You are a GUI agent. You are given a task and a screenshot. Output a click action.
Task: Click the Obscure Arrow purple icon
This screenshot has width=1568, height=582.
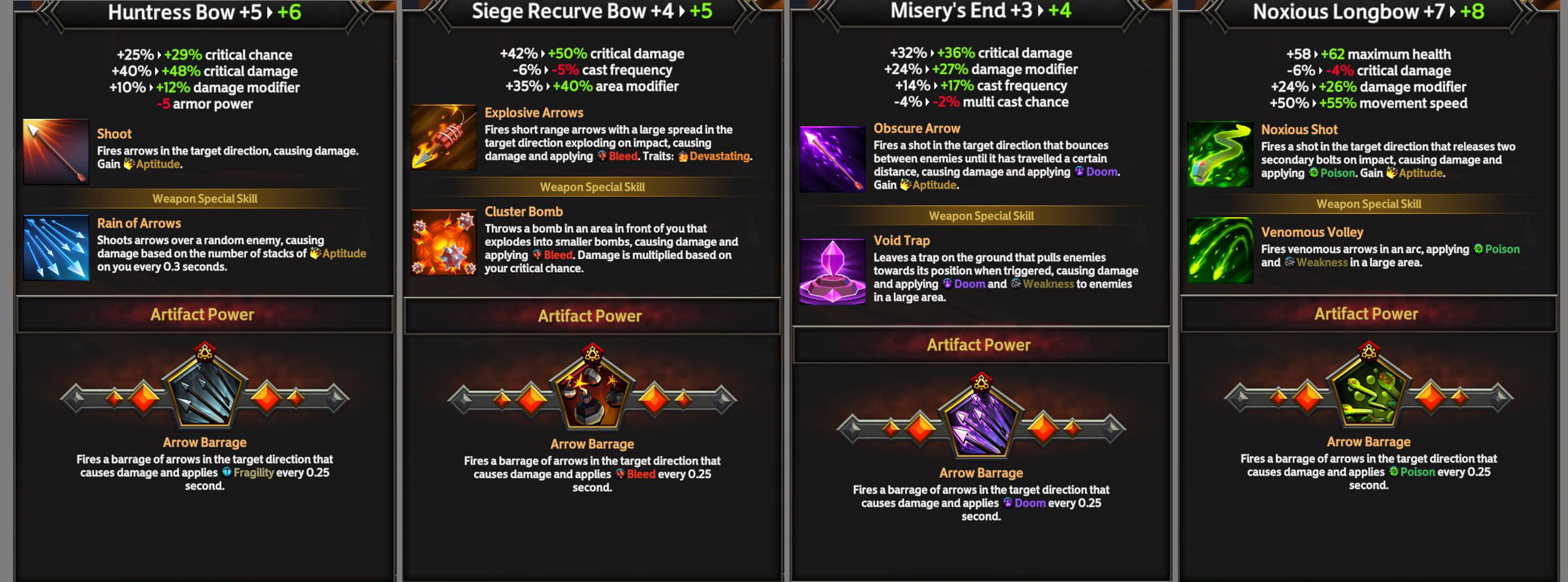(x=833, y=159)
